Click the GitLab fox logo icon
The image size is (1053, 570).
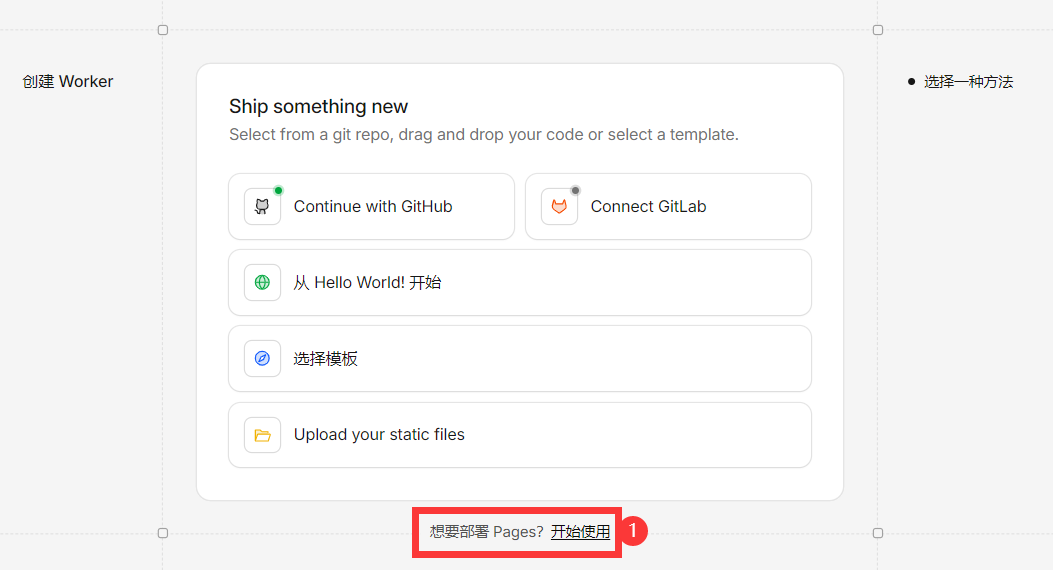click(x=559, y=207)
